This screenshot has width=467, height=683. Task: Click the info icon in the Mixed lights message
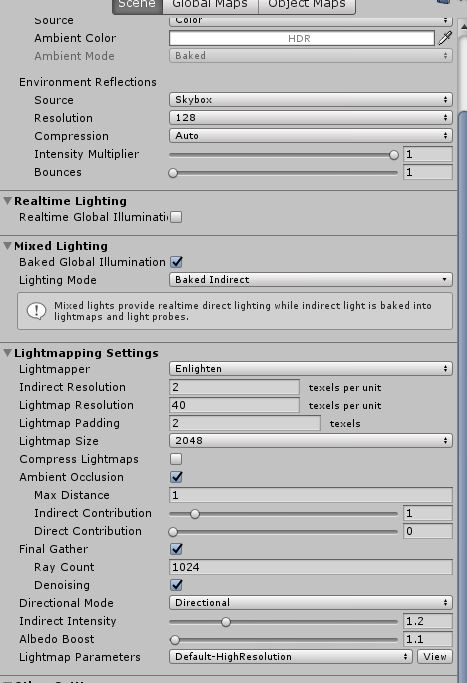pyautogui.click(x=36, y=311)
